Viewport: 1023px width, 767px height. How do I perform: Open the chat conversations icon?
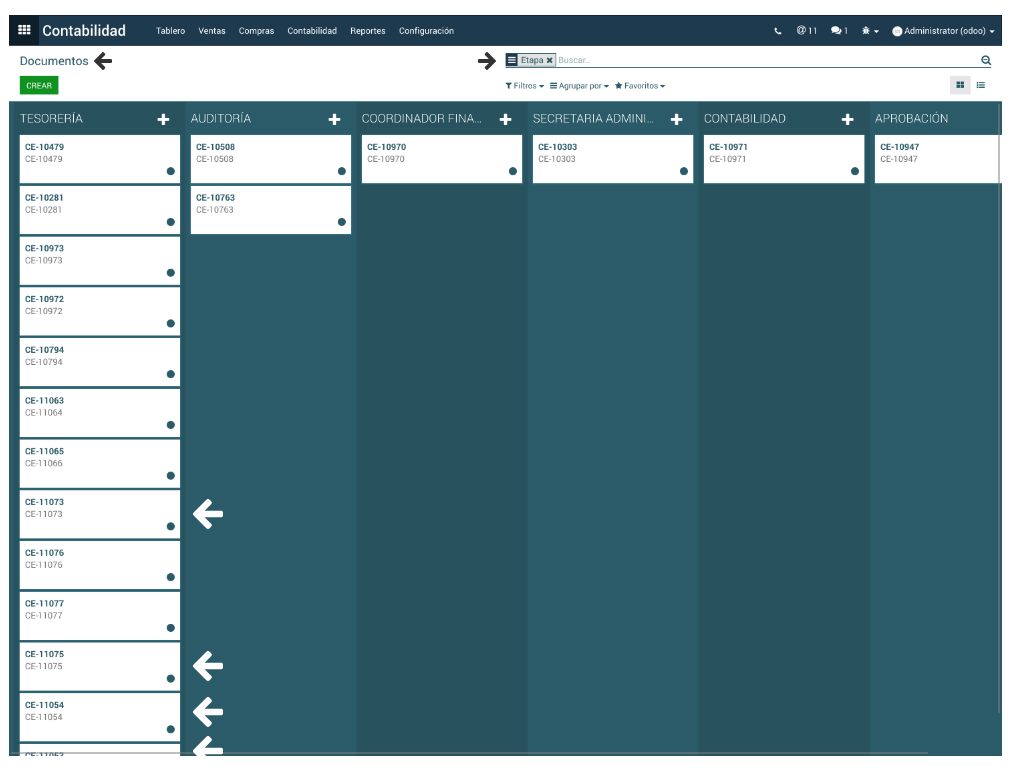pos(838,31)
